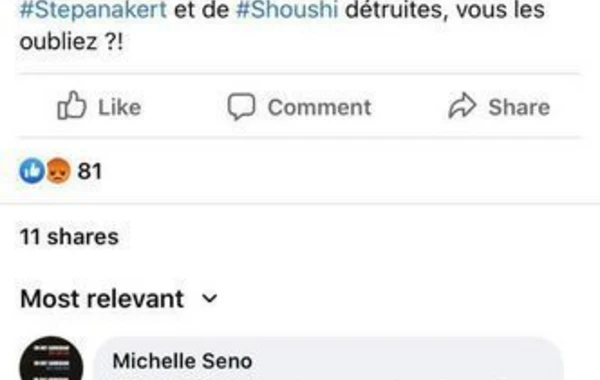Open the #Stepanakert hashtag link
The height and width of the screenshot is (380, 600).
click(x=93, y=10)
